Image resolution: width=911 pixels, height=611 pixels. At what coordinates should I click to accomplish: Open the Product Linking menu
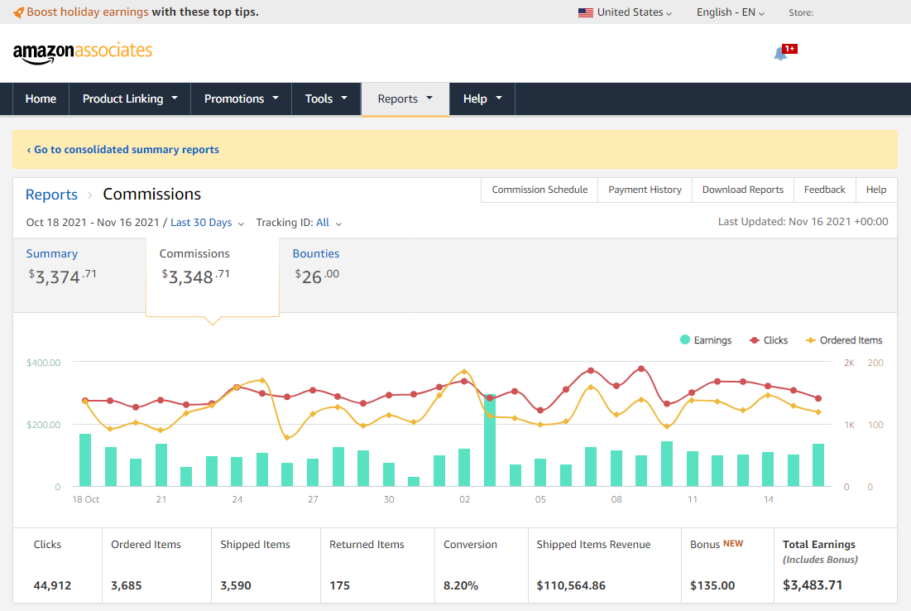pos(130,99)
